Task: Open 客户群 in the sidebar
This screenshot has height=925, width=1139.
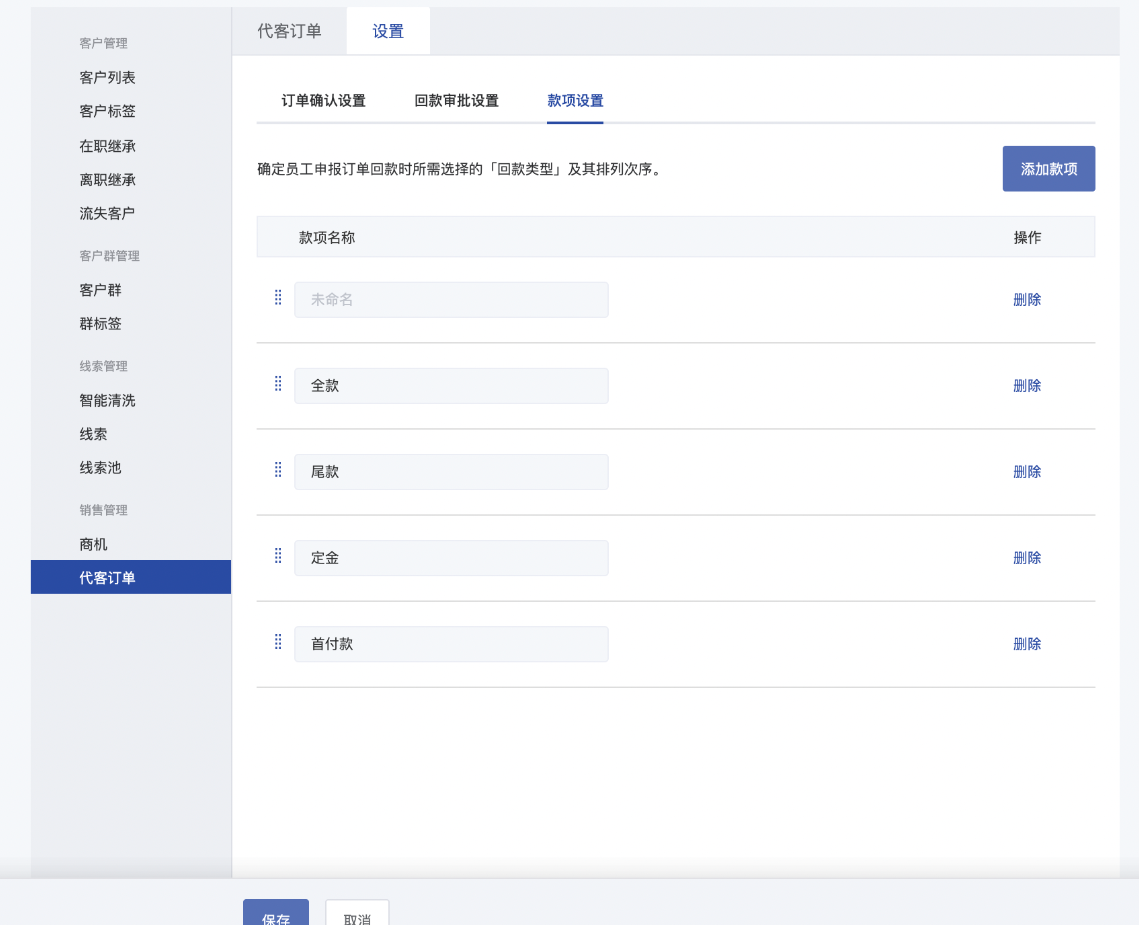Action: click(x=100, y=290)
